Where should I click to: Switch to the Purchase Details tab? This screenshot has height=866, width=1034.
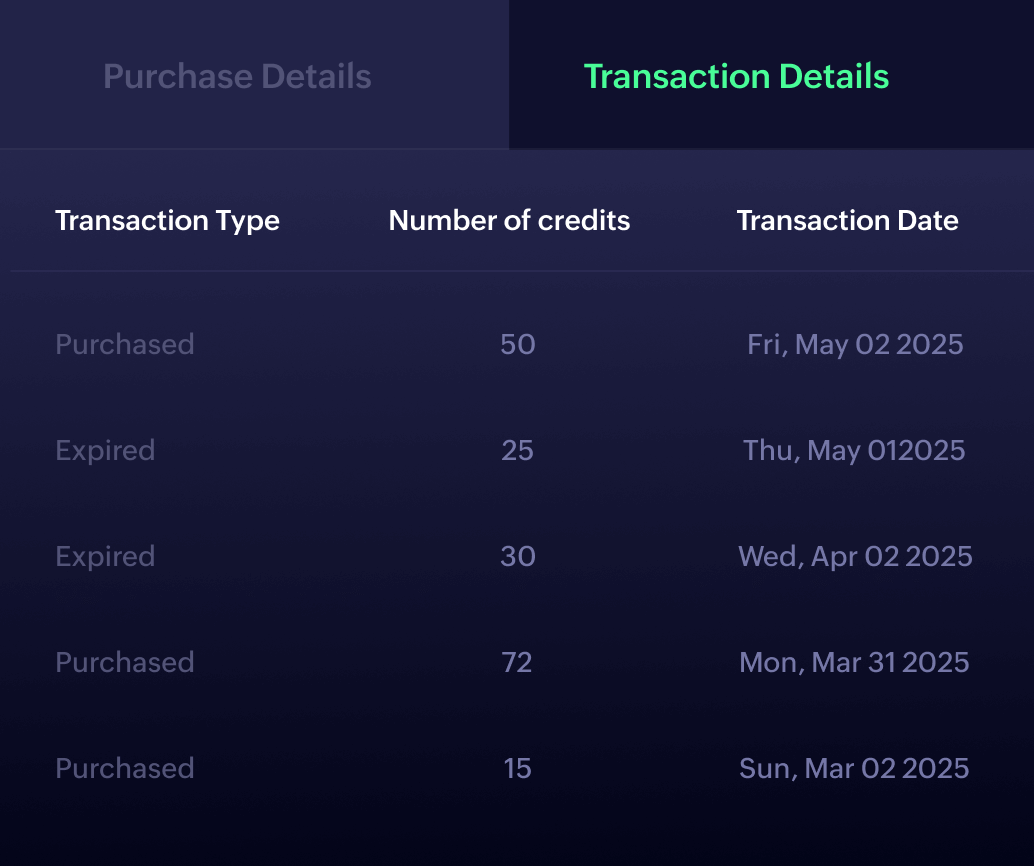237,77
